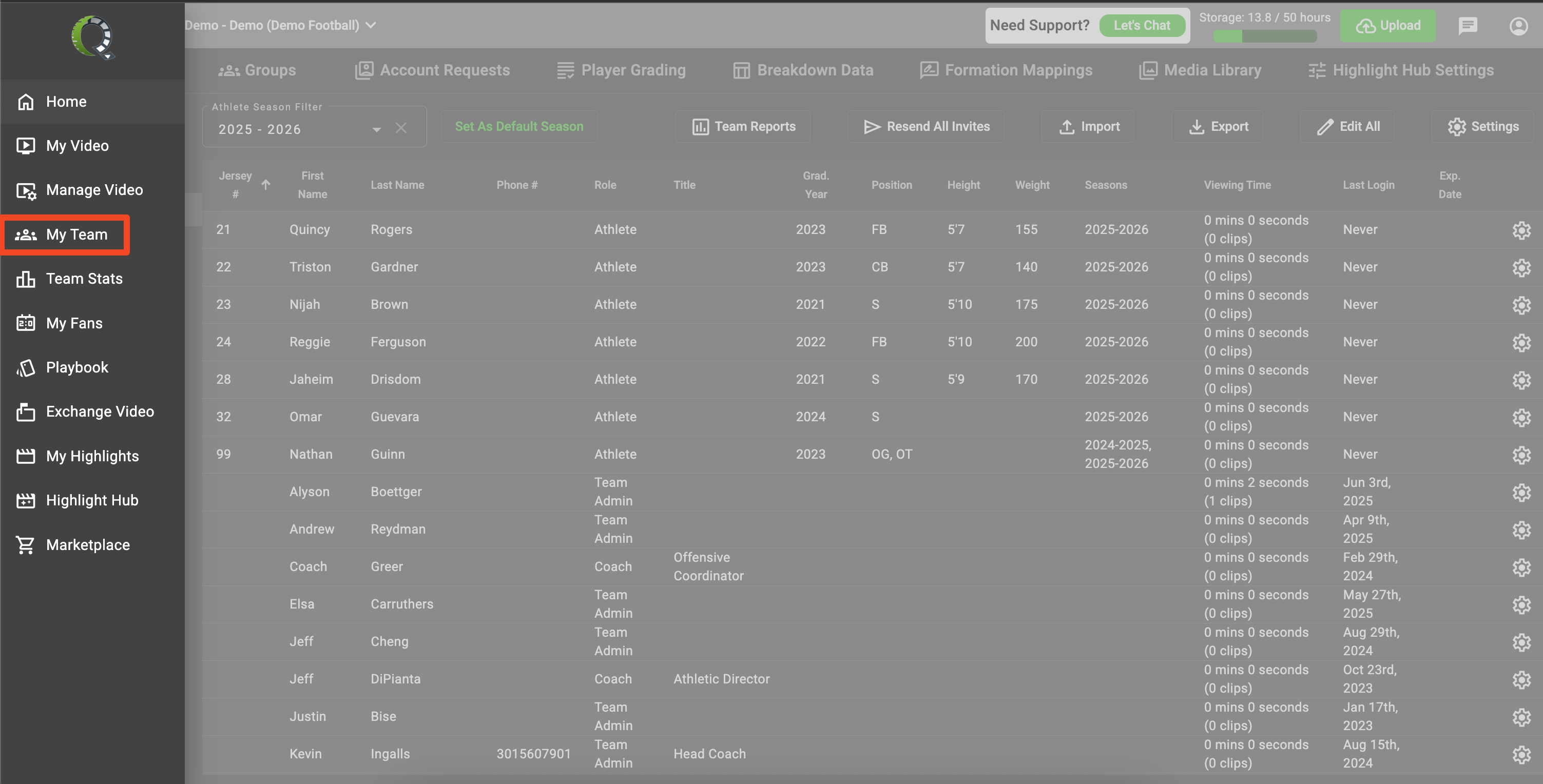
Task: Open Highlight Hub in sidebar
Action: (92, 500)
